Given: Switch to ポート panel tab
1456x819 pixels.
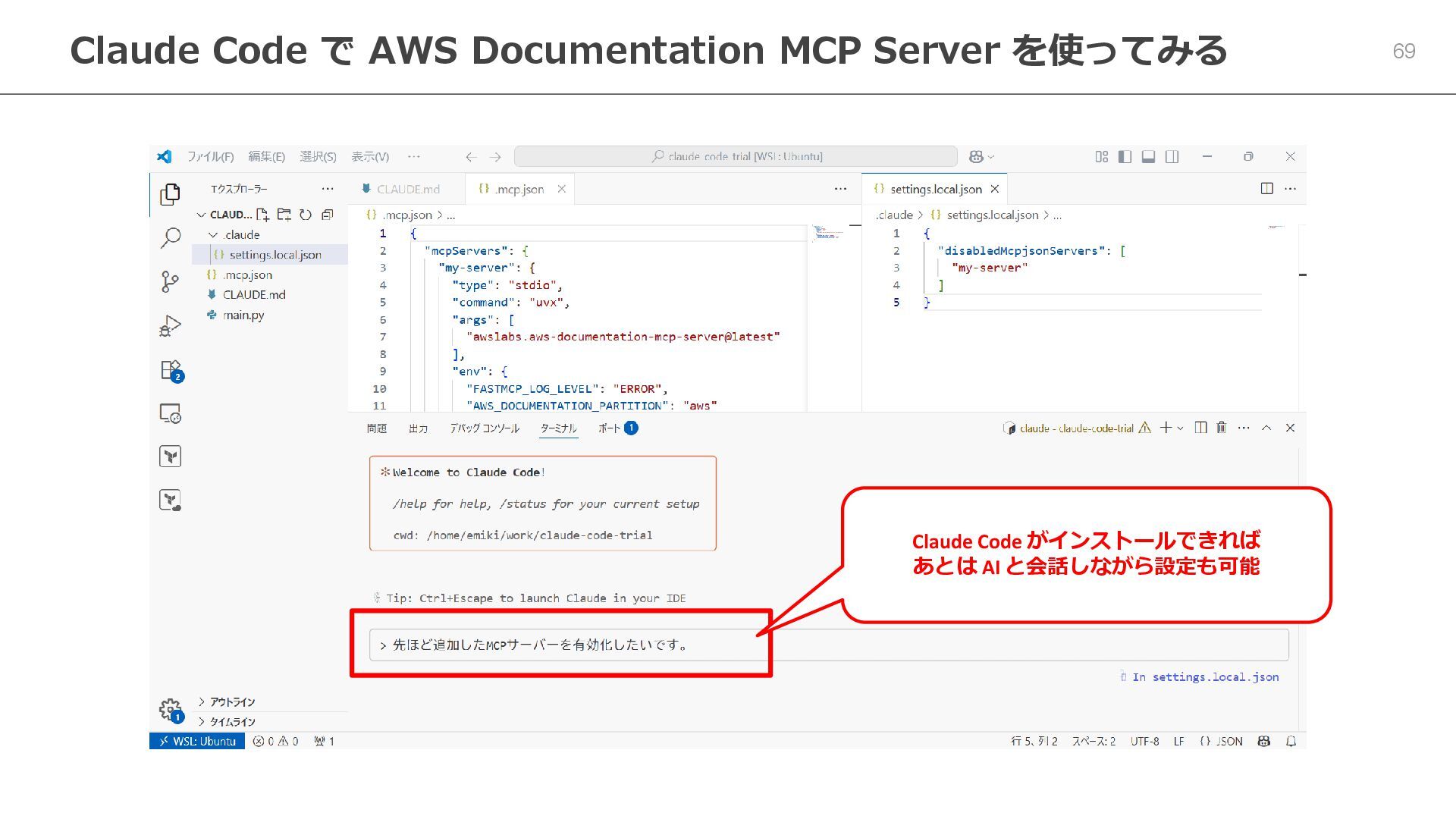Looking at the screenshot, I should tap(617, 428).
